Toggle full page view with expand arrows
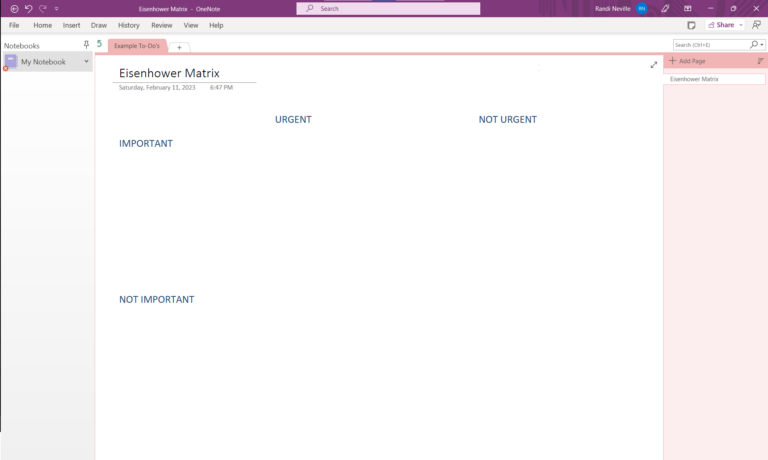The image size is (768, 460). click(x=654, y=64)
